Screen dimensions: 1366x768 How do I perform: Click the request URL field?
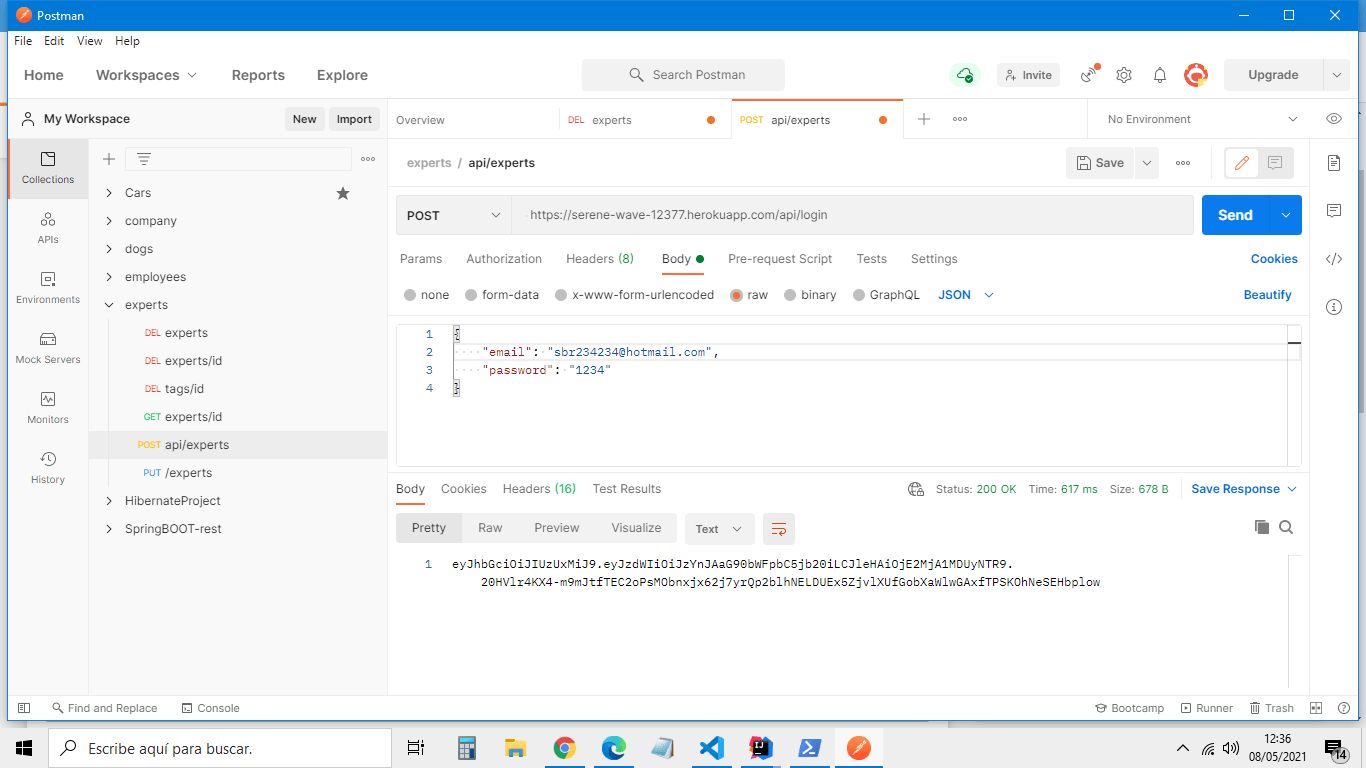(x=853, y=215)
